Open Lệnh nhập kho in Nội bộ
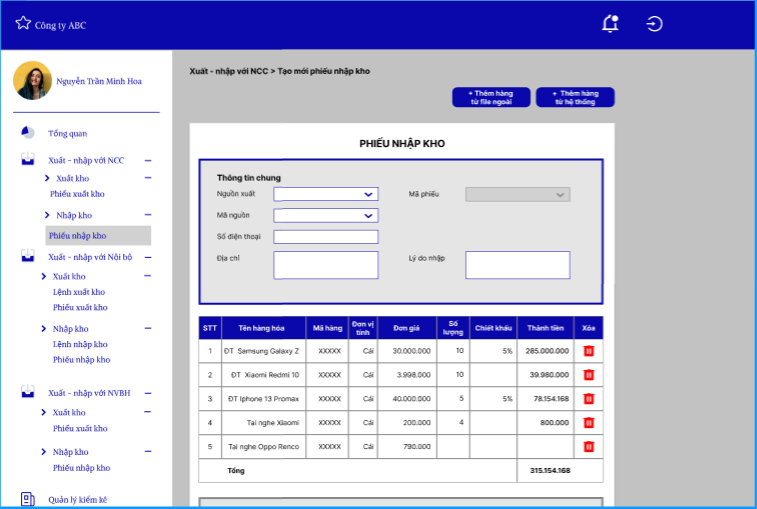This screenshot has height=509, width=757. (x=80, y=344)
